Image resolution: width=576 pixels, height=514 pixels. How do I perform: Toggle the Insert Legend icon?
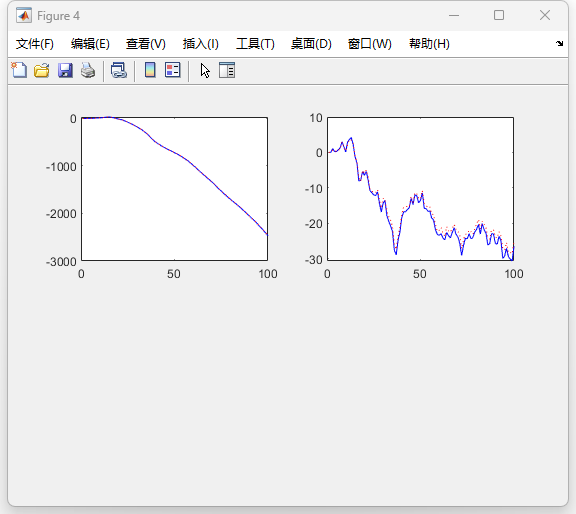[x=173, y=70]
